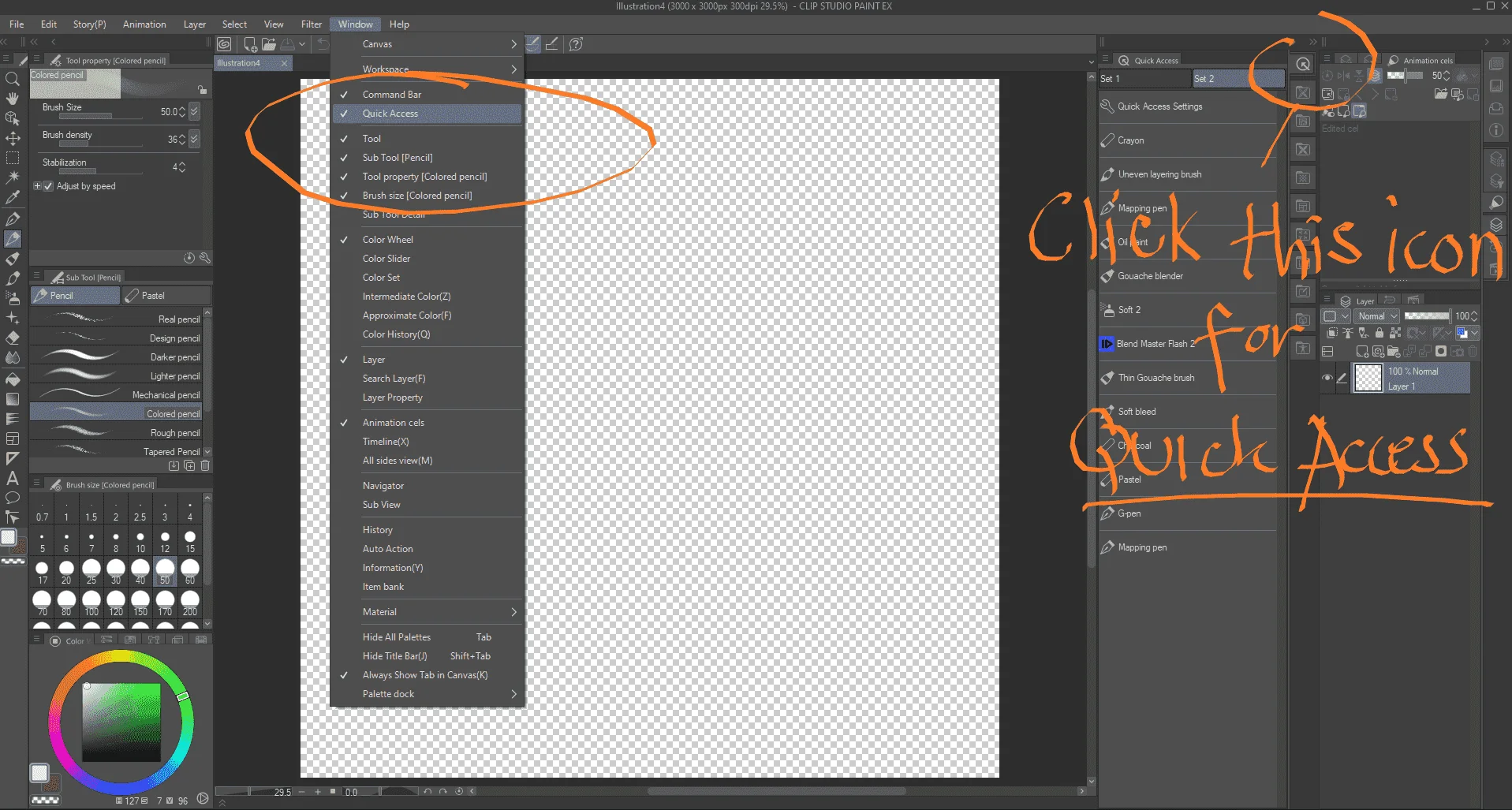Image resolution: width=1512 pixels, height=810 pixels.
Task: Select the Eyedropper tool
Action: [13, 198]
